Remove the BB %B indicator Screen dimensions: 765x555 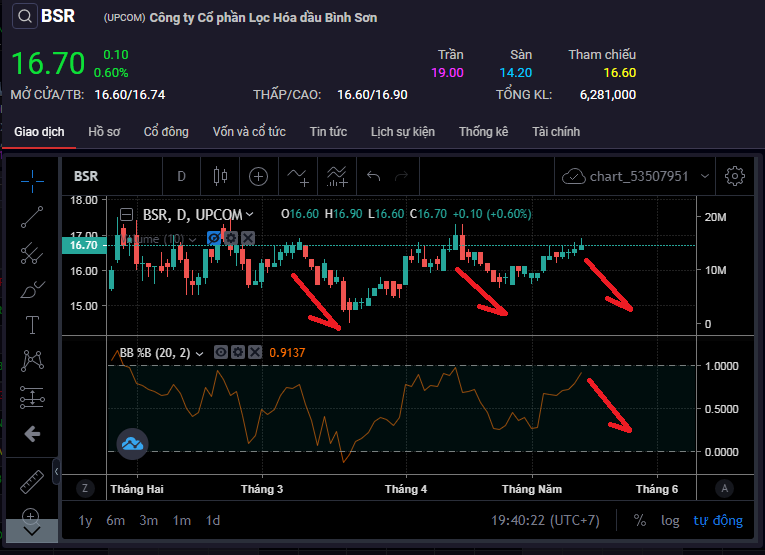click(255, 352)
